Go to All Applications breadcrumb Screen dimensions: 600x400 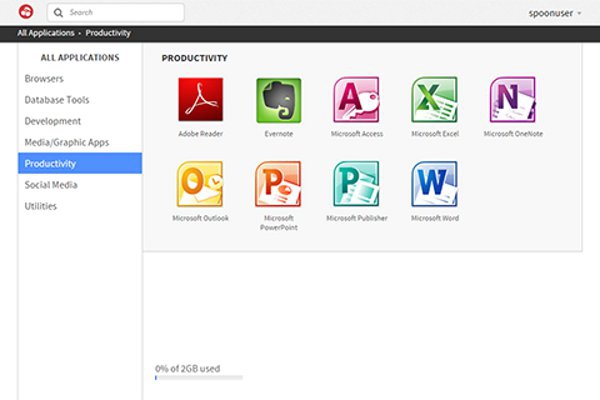tap(46, 33)
